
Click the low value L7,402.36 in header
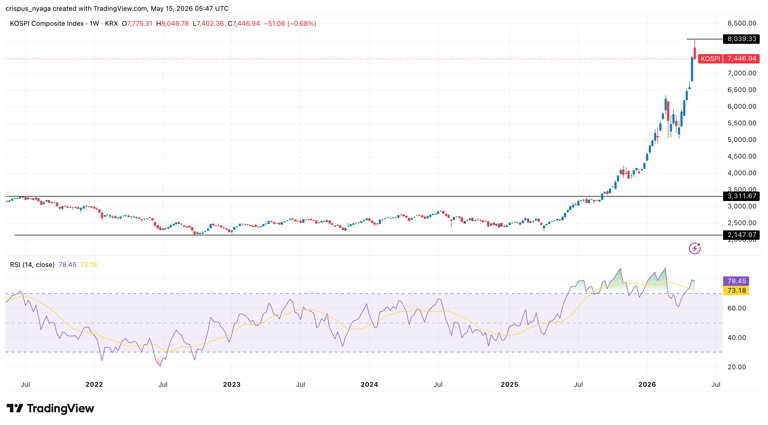pyautogui.click(x=208, y=24)
